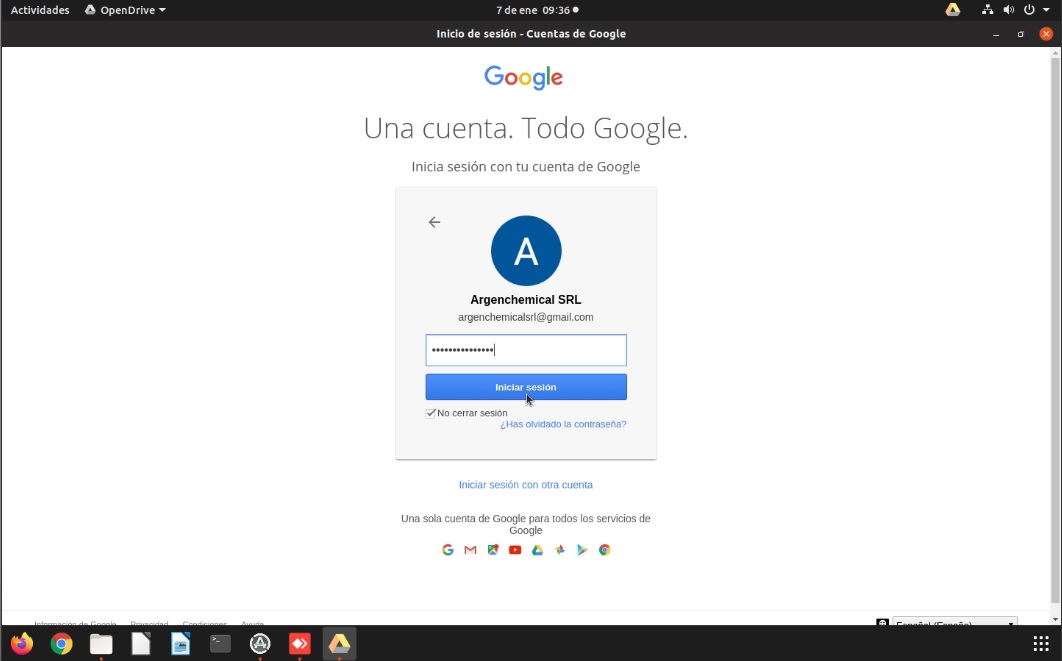
Task: Open the red AnyDesk icon in dock
Action: 299,643
